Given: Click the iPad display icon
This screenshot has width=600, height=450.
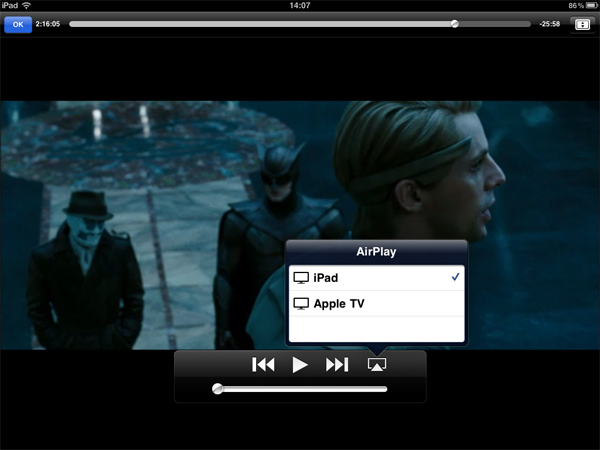Looking at the screenshot, I should [x=301, y=278].
